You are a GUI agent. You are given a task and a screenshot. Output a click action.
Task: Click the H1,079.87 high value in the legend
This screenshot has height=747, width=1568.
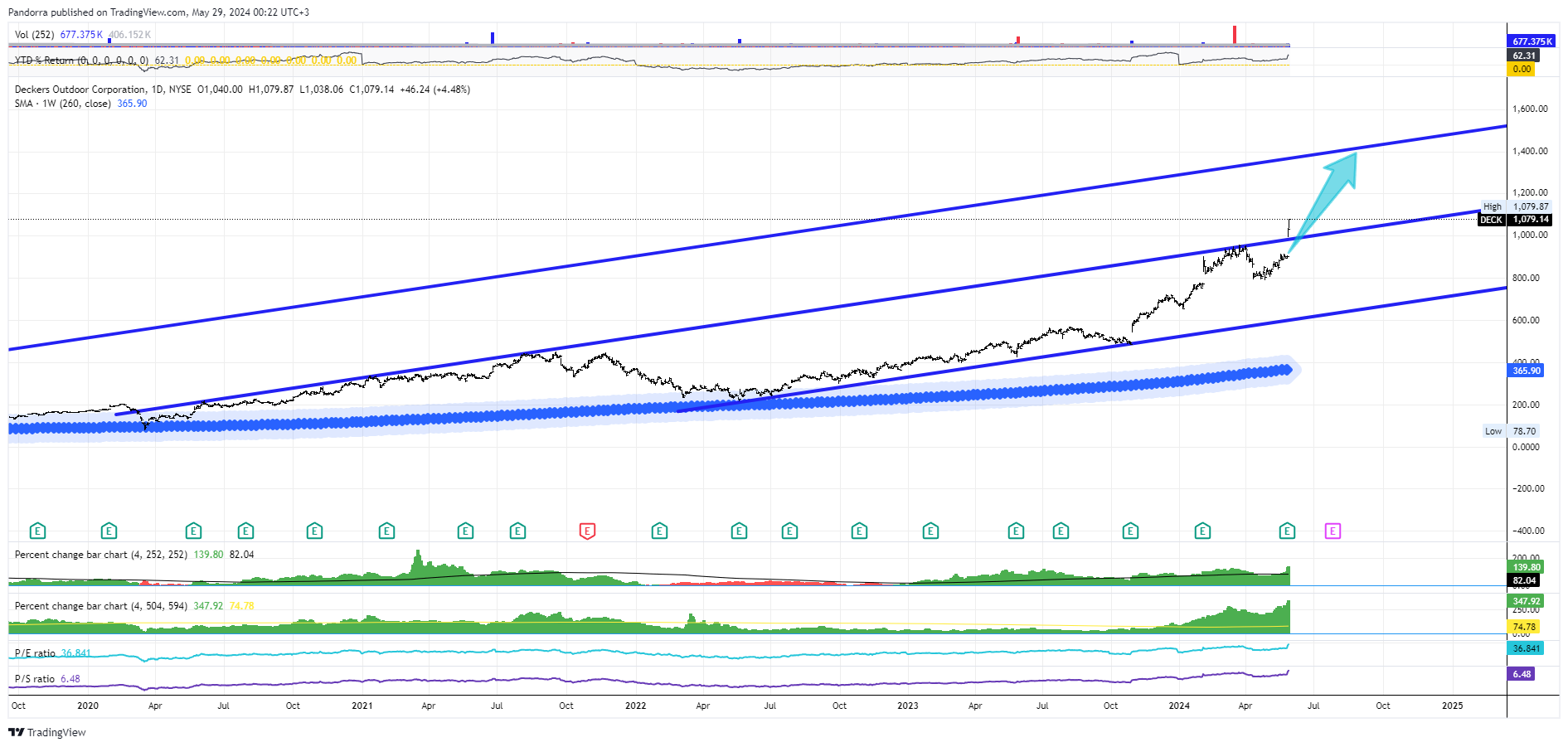[271, 90]
